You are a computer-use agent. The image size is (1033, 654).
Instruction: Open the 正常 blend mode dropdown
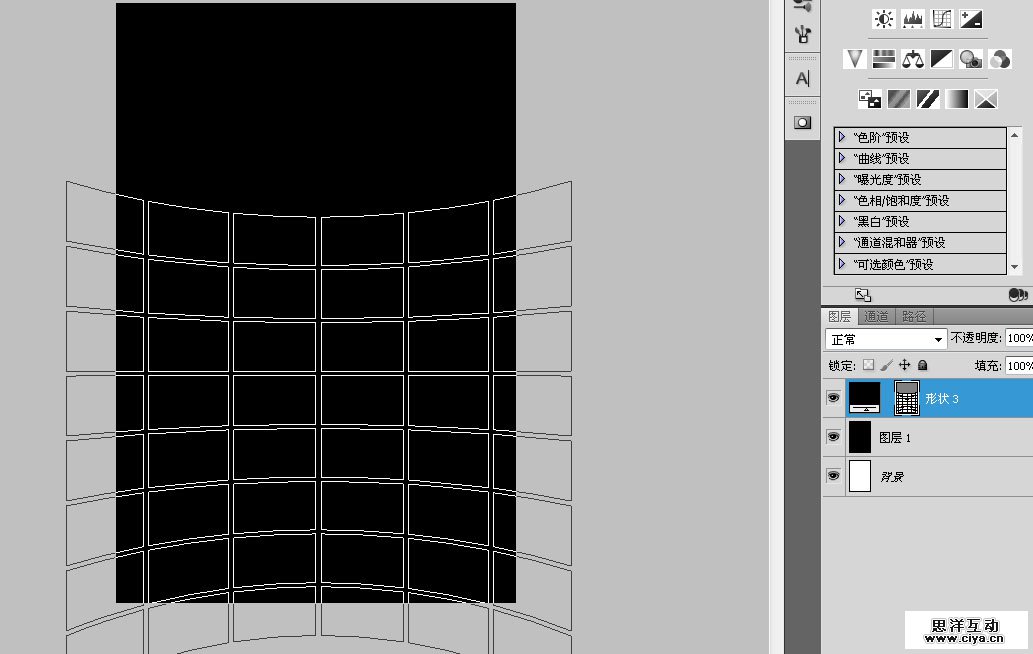885,339
